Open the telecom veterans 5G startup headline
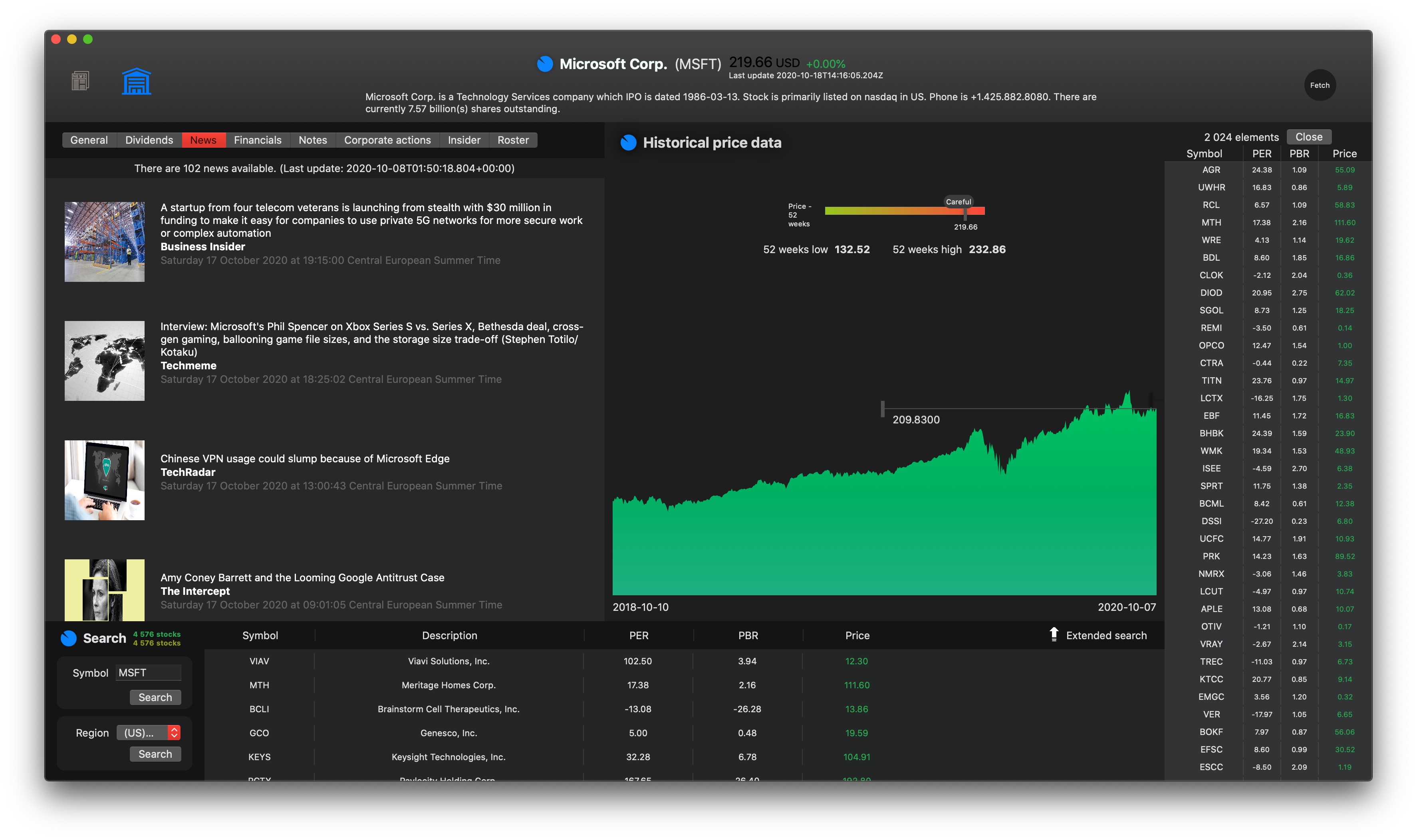The image size is (1417, 840). (371, 220)
